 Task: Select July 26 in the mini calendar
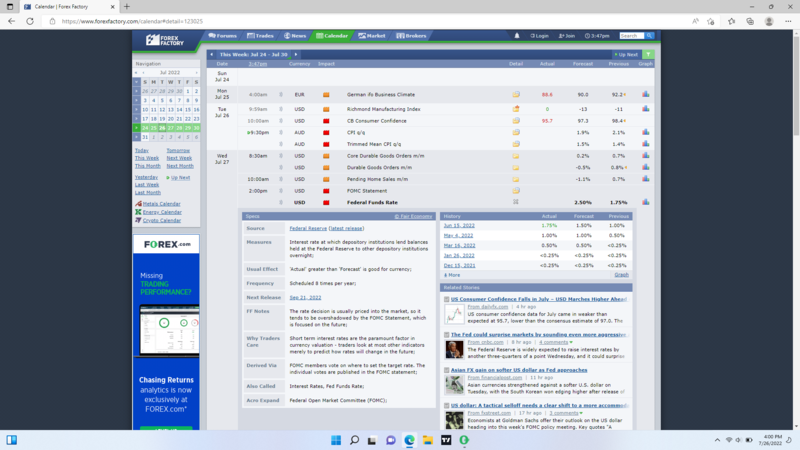click(x=162, y=128)
